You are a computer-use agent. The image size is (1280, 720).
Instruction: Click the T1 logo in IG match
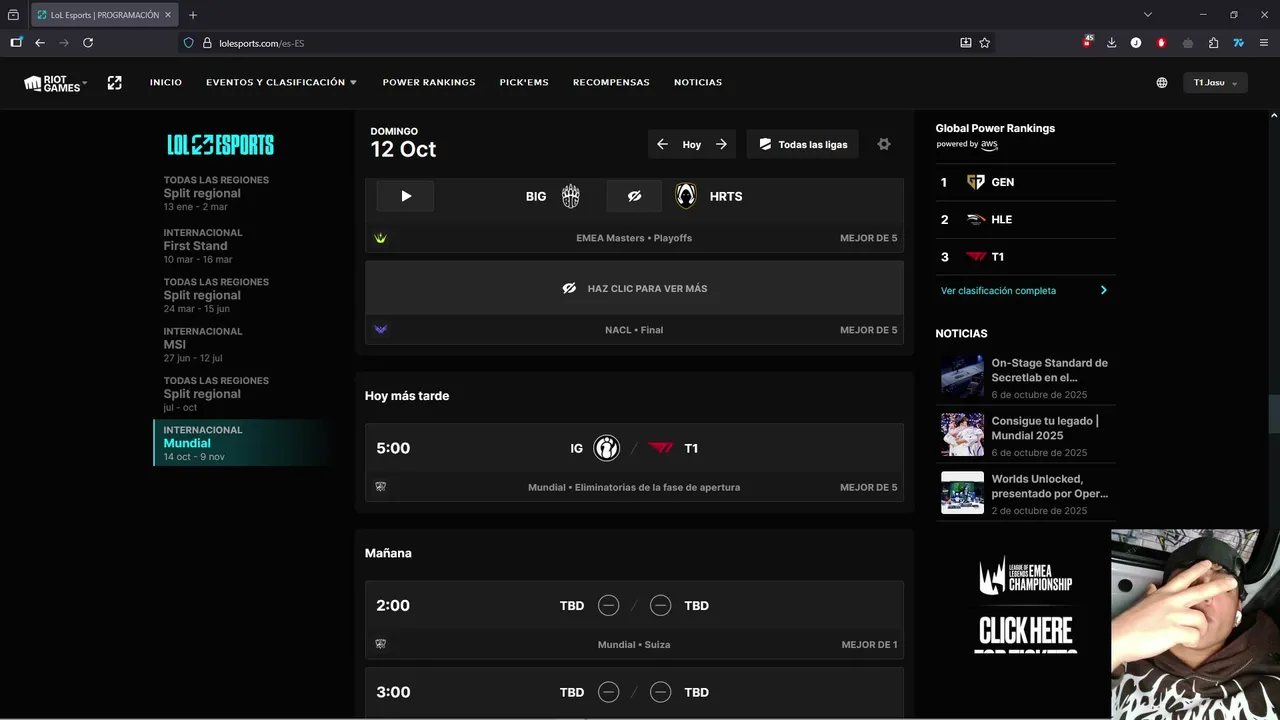pos(661,448)
